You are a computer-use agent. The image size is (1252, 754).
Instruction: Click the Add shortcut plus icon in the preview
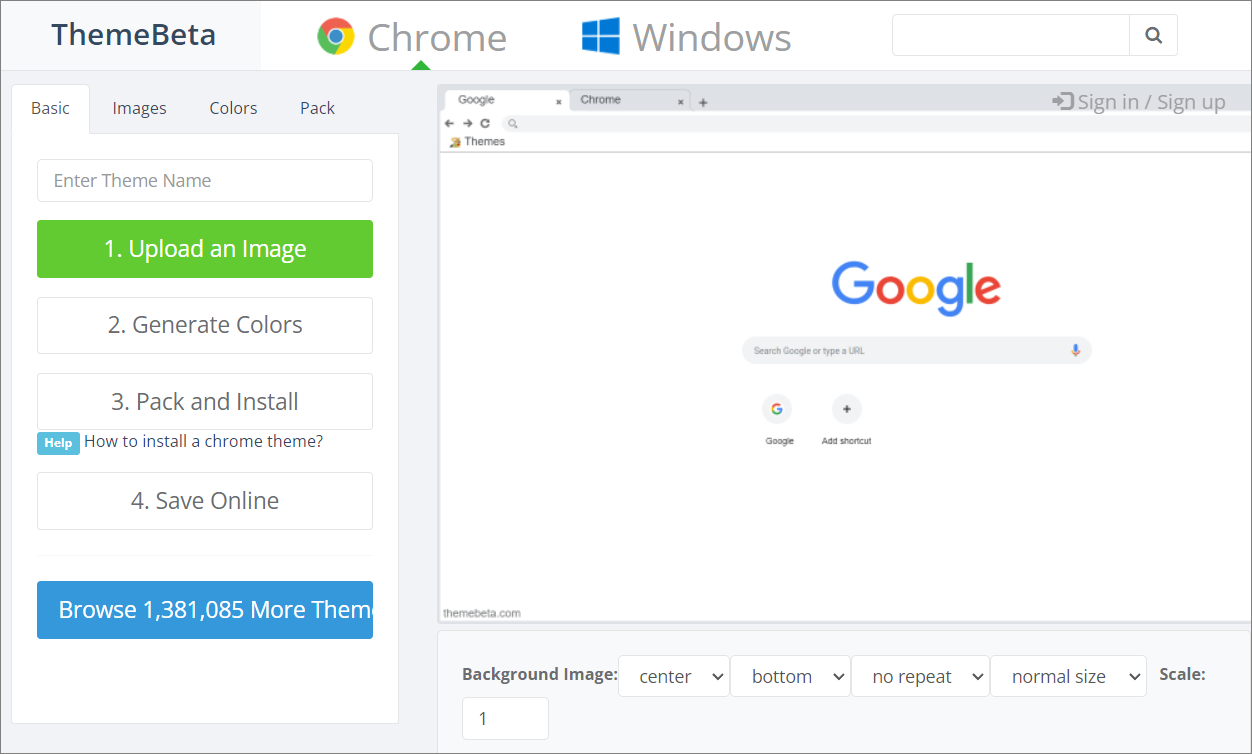coord(846,408)
